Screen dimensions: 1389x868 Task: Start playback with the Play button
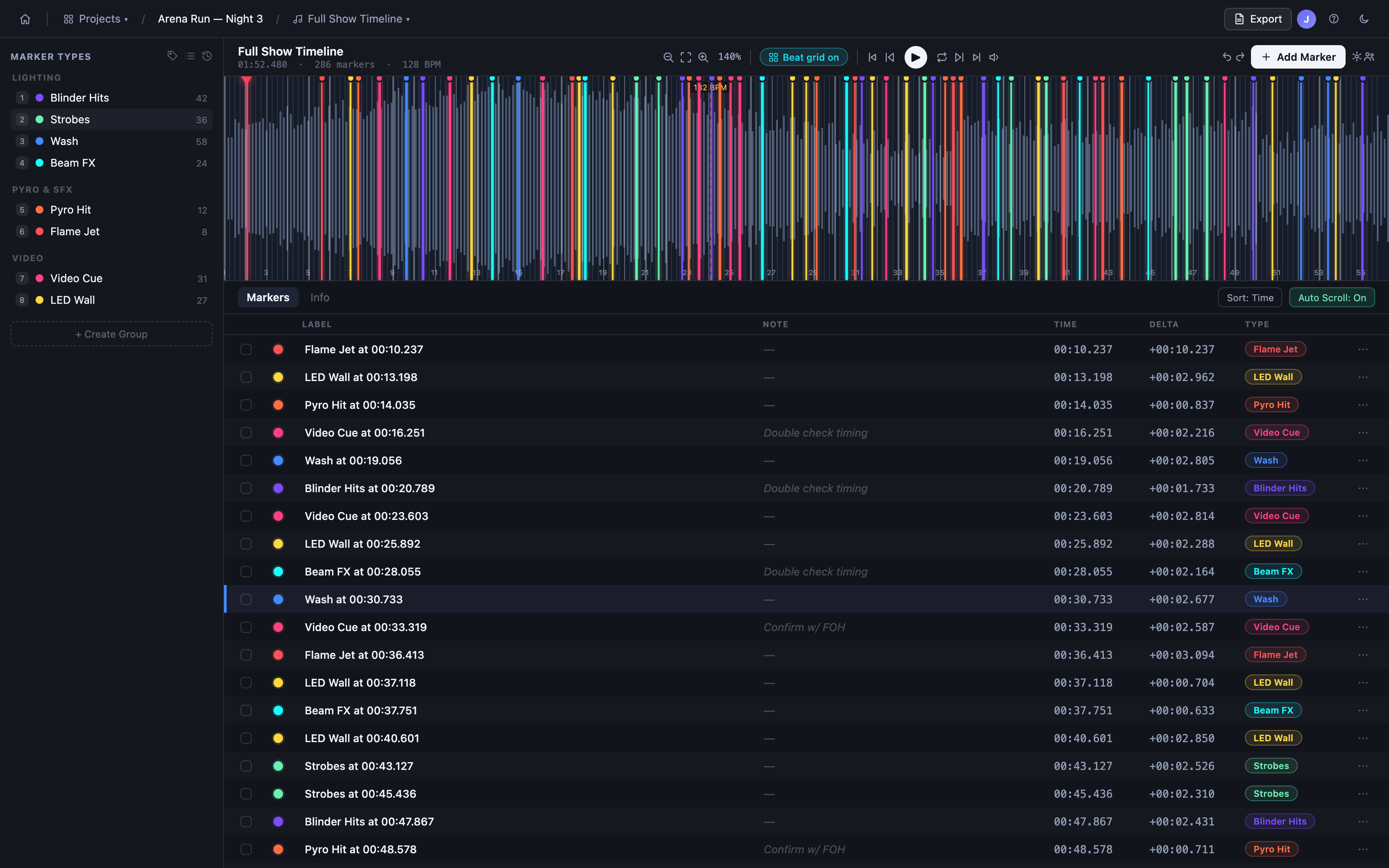(915, 57)
